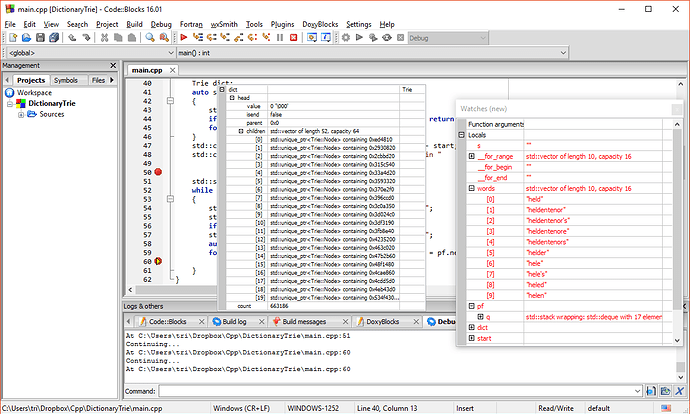Click the Paste toolbar icon
The height and width of the screenshot is (414, 690).
pos(132,38)
